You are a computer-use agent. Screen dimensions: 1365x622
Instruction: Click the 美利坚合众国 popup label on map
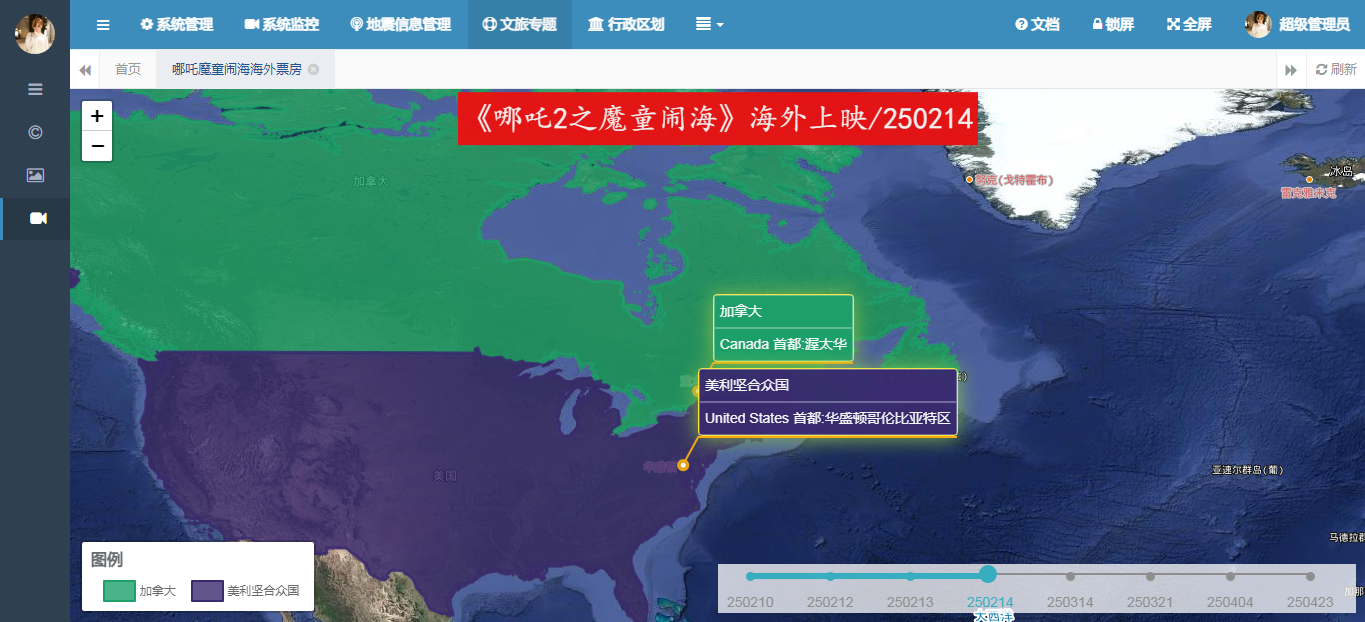tap(748, 385)
